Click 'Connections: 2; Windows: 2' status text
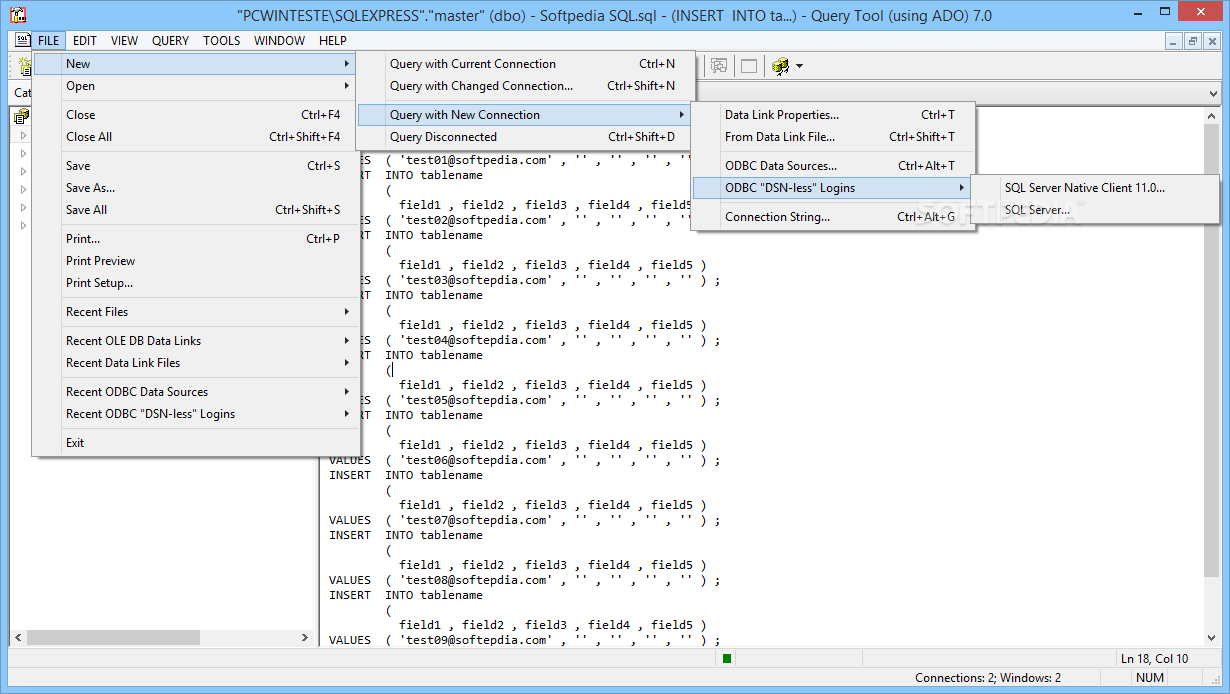 988,678
